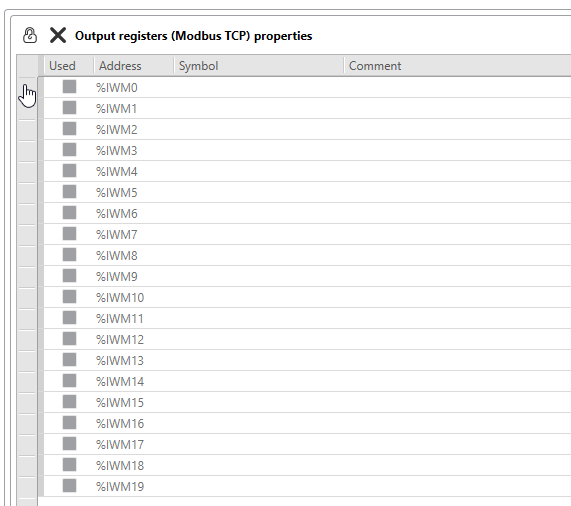
Task: Click the Comment field for %IWM1
Action: point(457,108)
